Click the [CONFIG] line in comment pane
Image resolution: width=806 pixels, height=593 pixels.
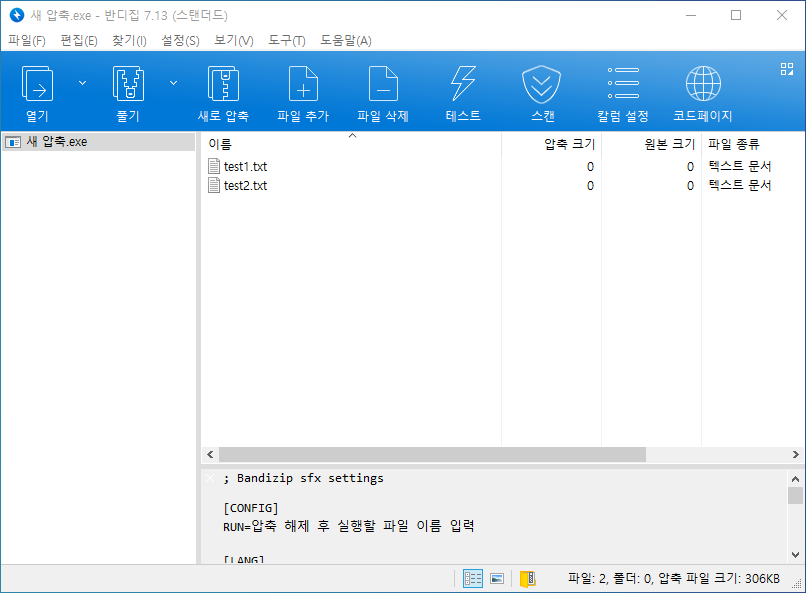pos(251,508)
